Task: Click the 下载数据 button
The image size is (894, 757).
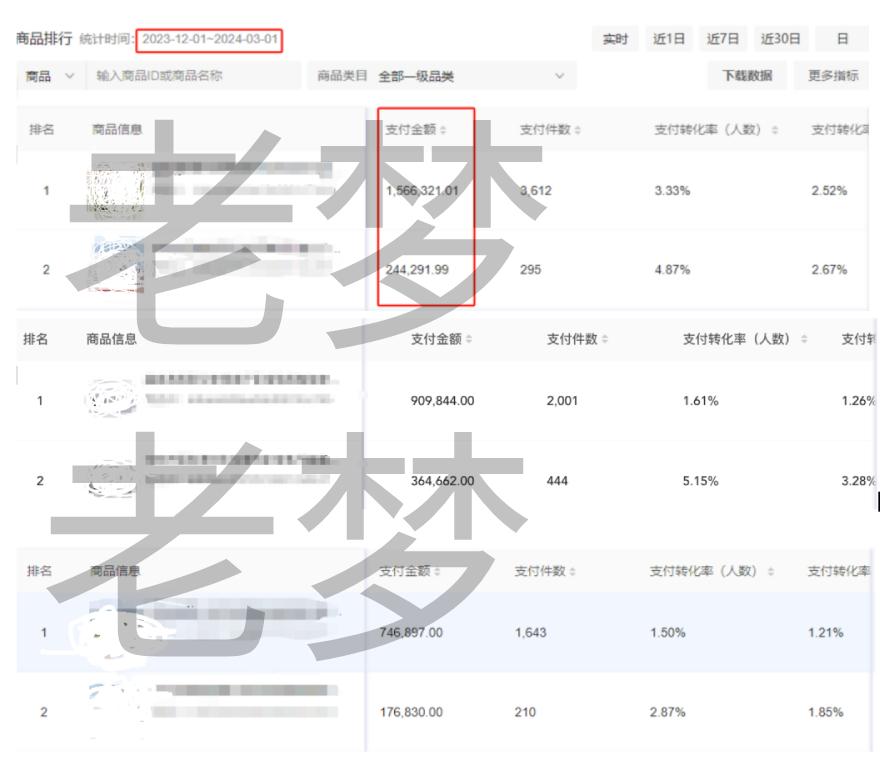Action: 750,74
